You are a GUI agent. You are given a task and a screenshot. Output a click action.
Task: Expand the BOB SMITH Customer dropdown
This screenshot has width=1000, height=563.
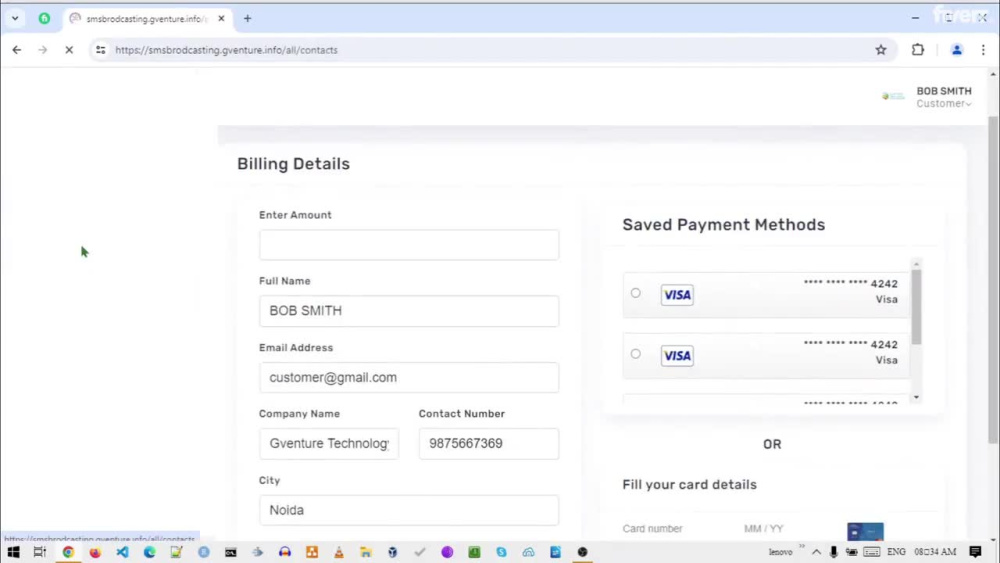point(944,98)
